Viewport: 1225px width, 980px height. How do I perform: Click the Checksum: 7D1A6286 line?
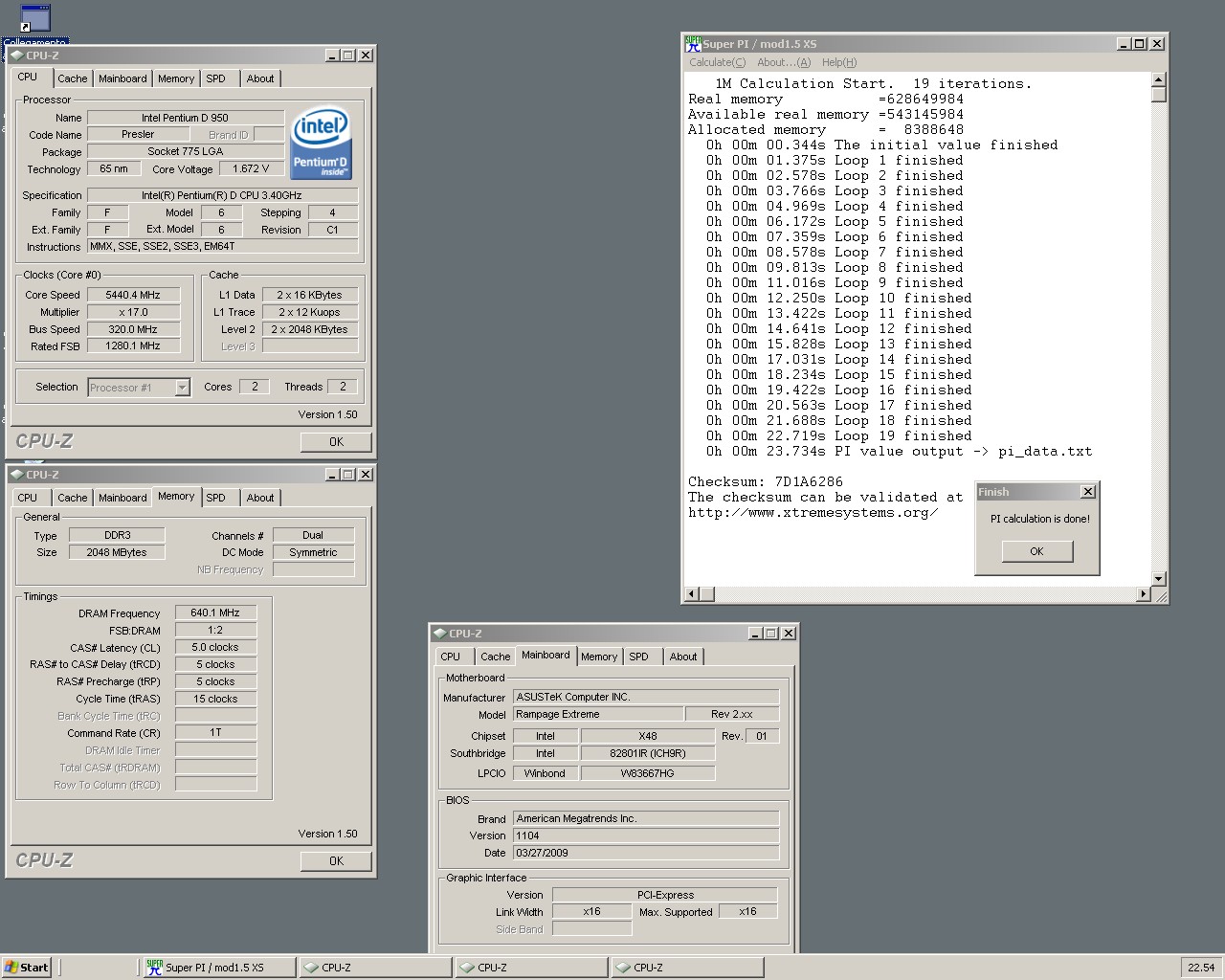coord(765,481)
